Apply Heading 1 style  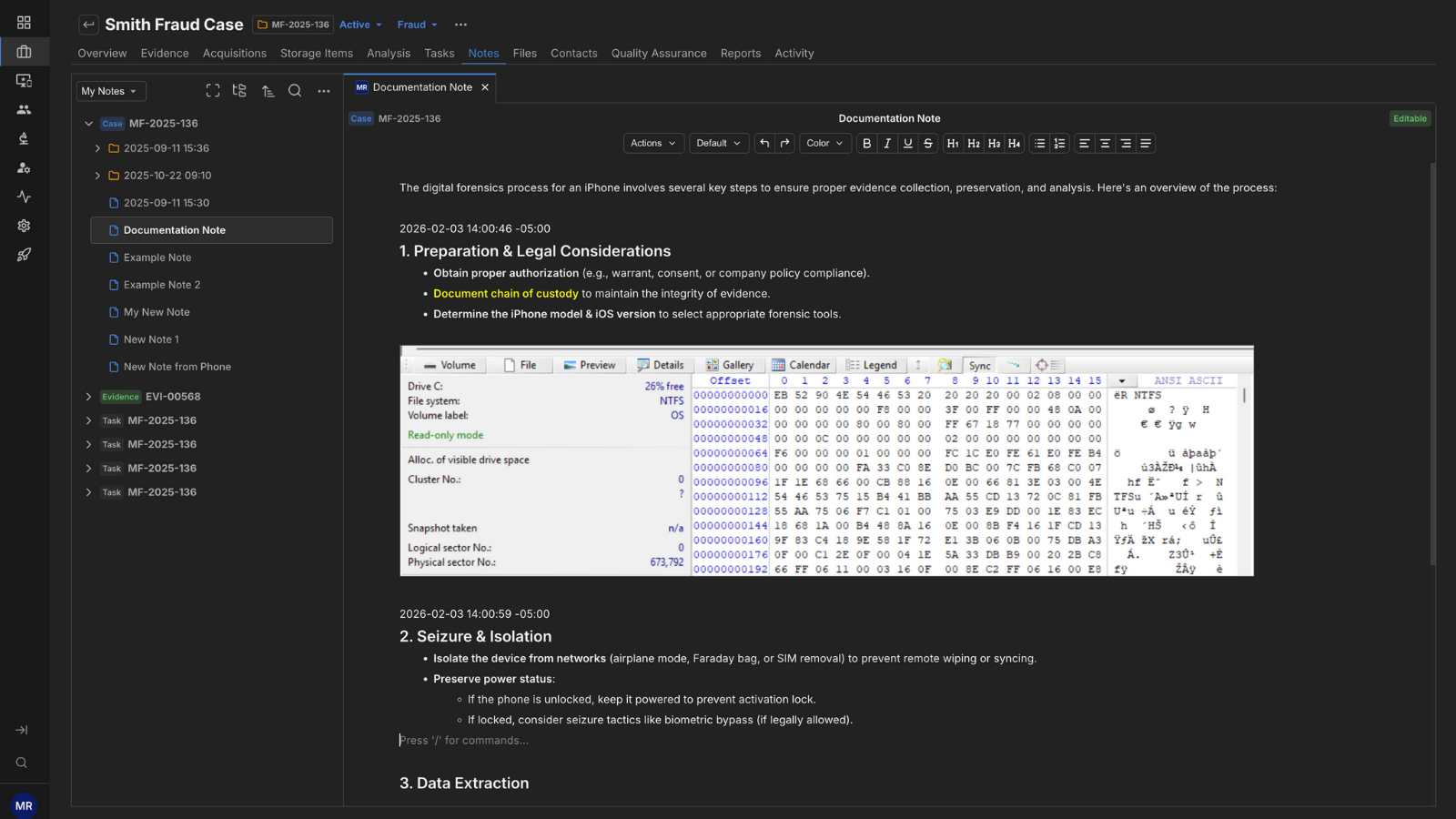953,143
